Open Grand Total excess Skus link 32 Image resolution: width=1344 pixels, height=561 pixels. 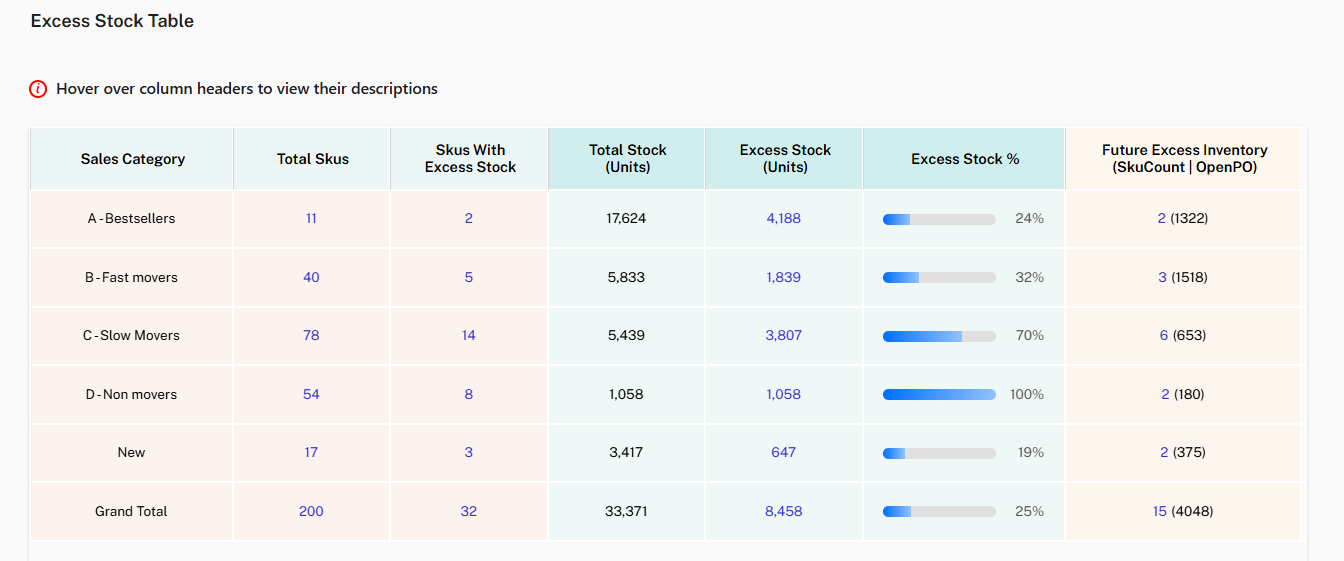click(469, 511)
